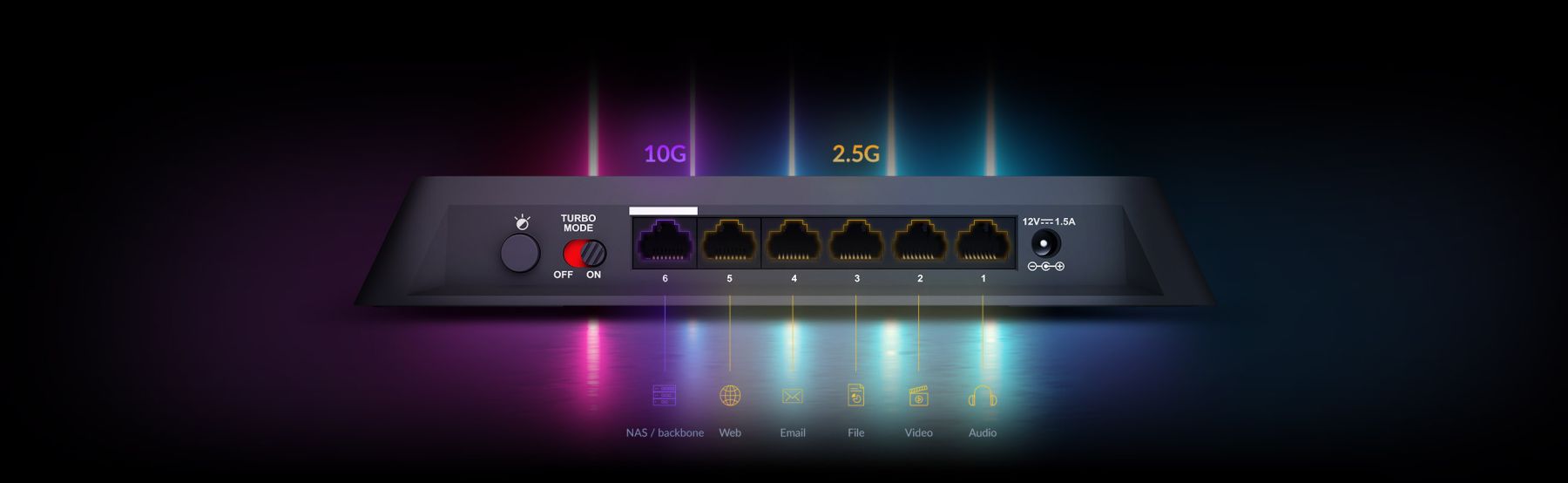Toggle the Turbo Mode red switch
The height and width of the screenshot is (483, 1568).
[584, 254]
